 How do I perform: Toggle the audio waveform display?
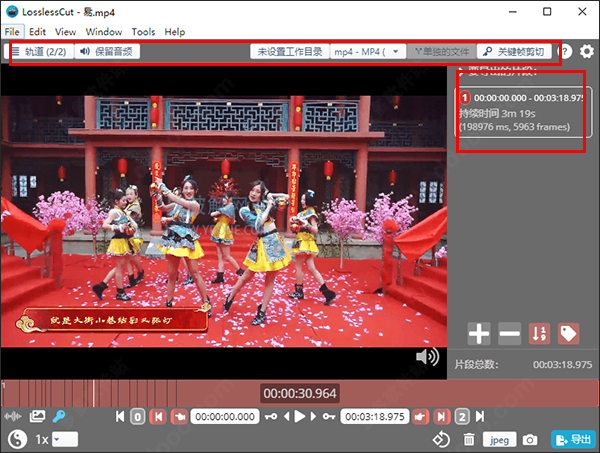(13, 416)
